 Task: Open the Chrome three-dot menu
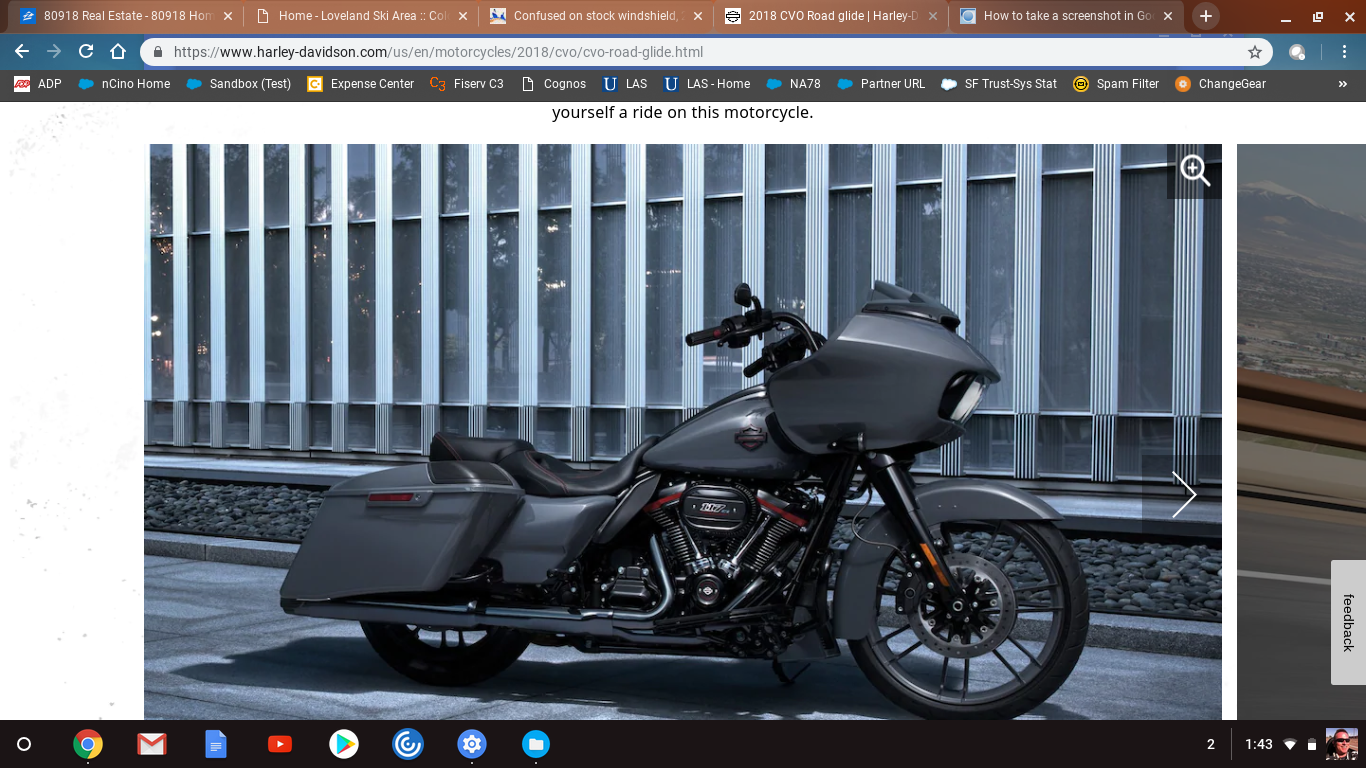coord(1344,52)
